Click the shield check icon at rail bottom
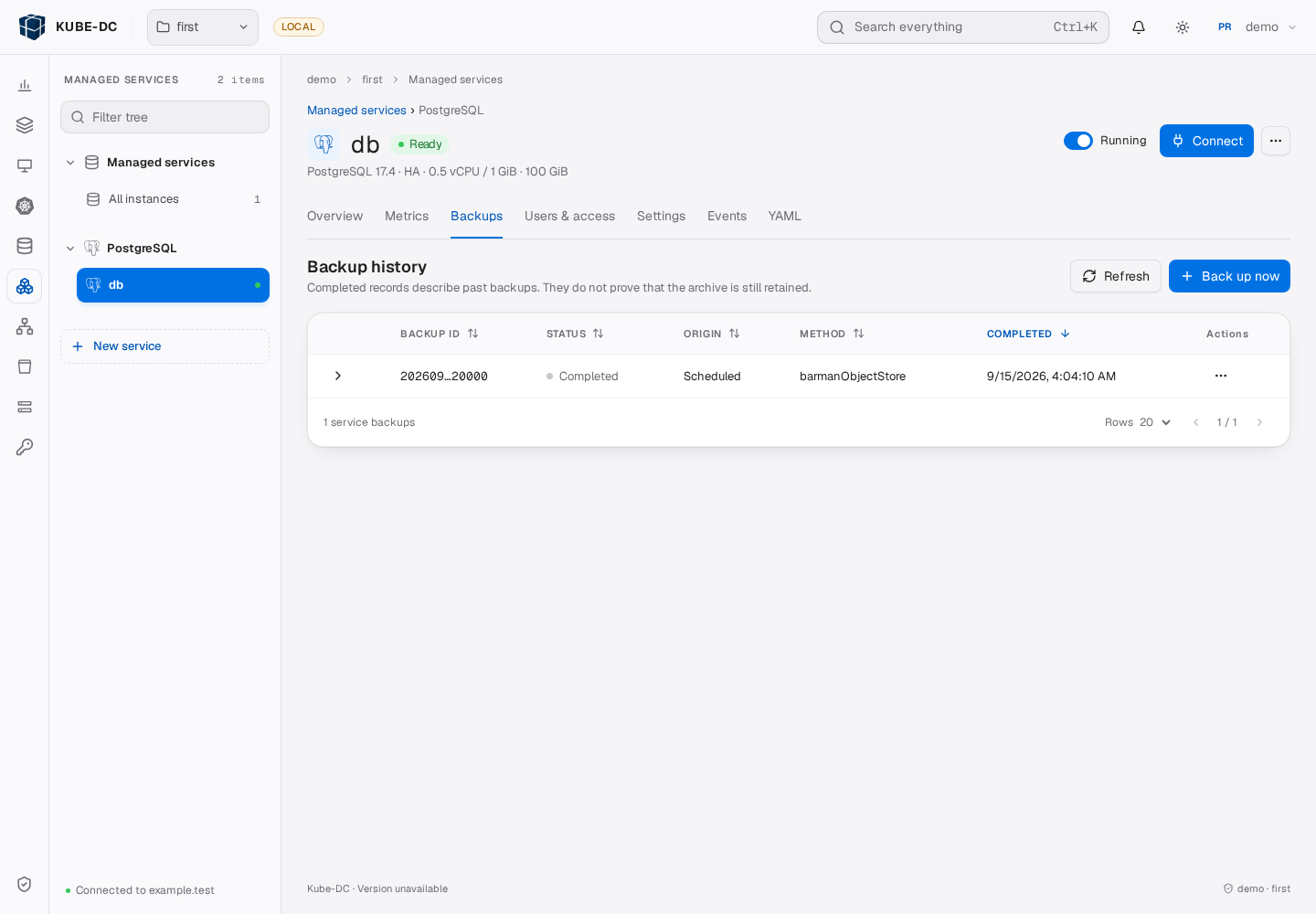1316x914 pixels. [25, 884]
